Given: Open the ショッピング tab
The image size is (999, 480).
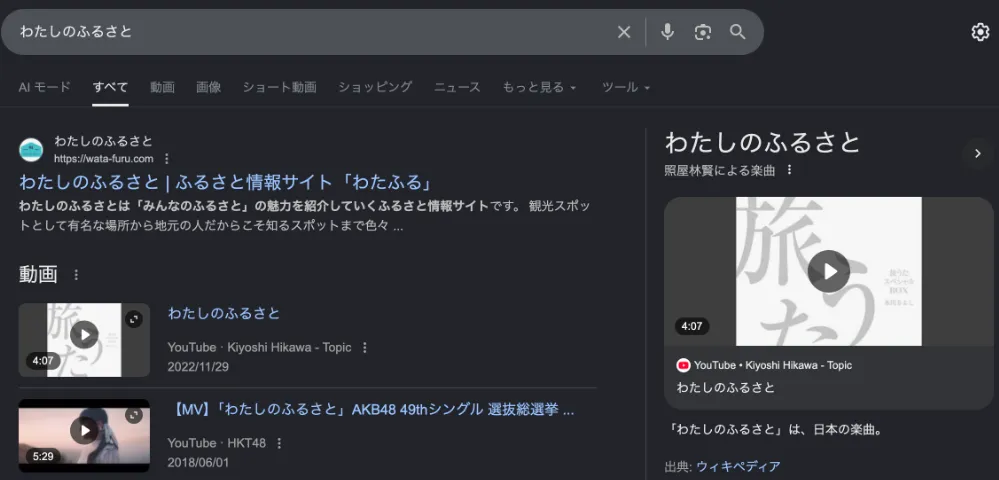Looking at the screenshot, I should pyautogui.click(x=375, y=87).
